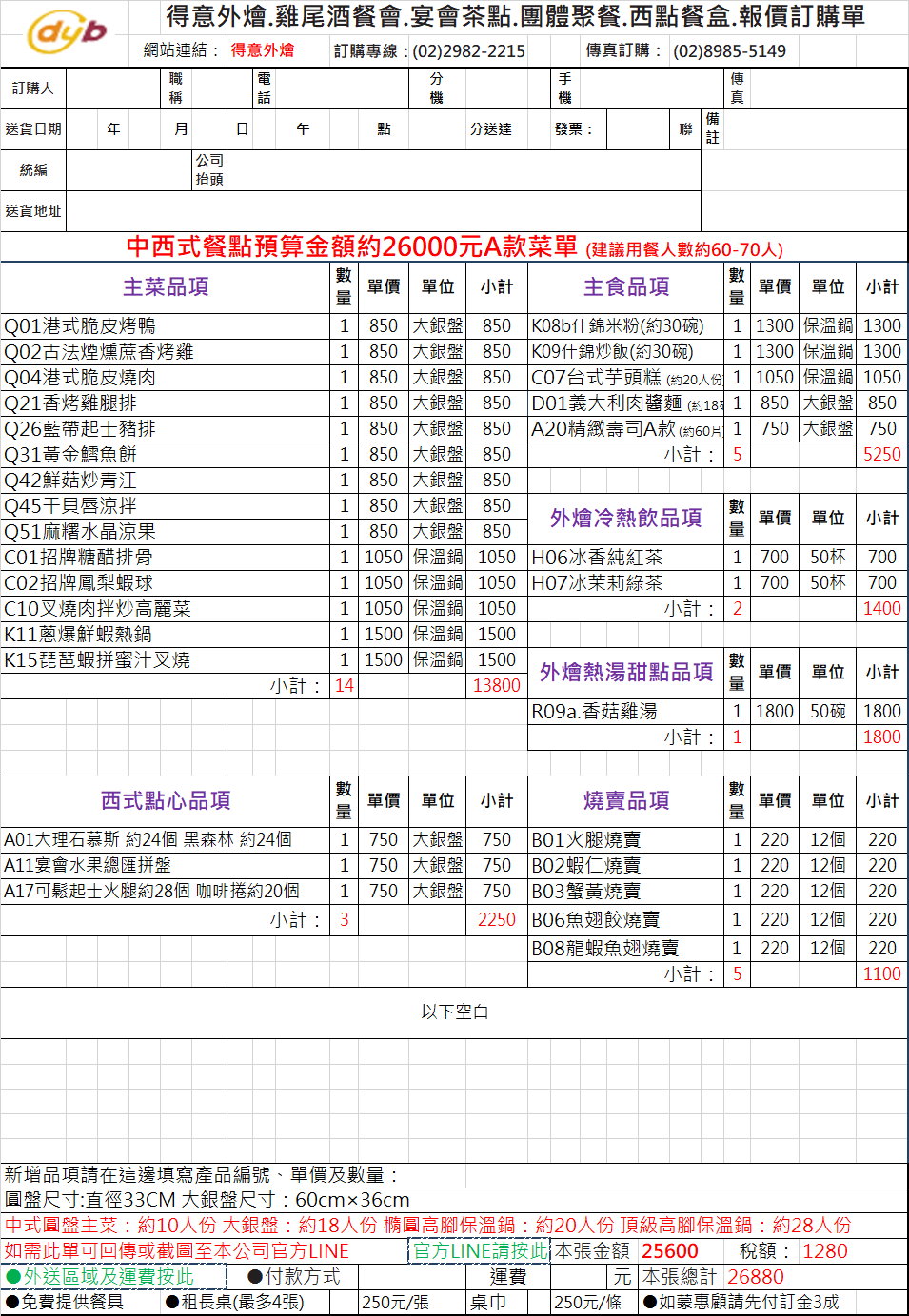Click the 訂購人 name input cell
909x1316 pixels.
point(112,88)
